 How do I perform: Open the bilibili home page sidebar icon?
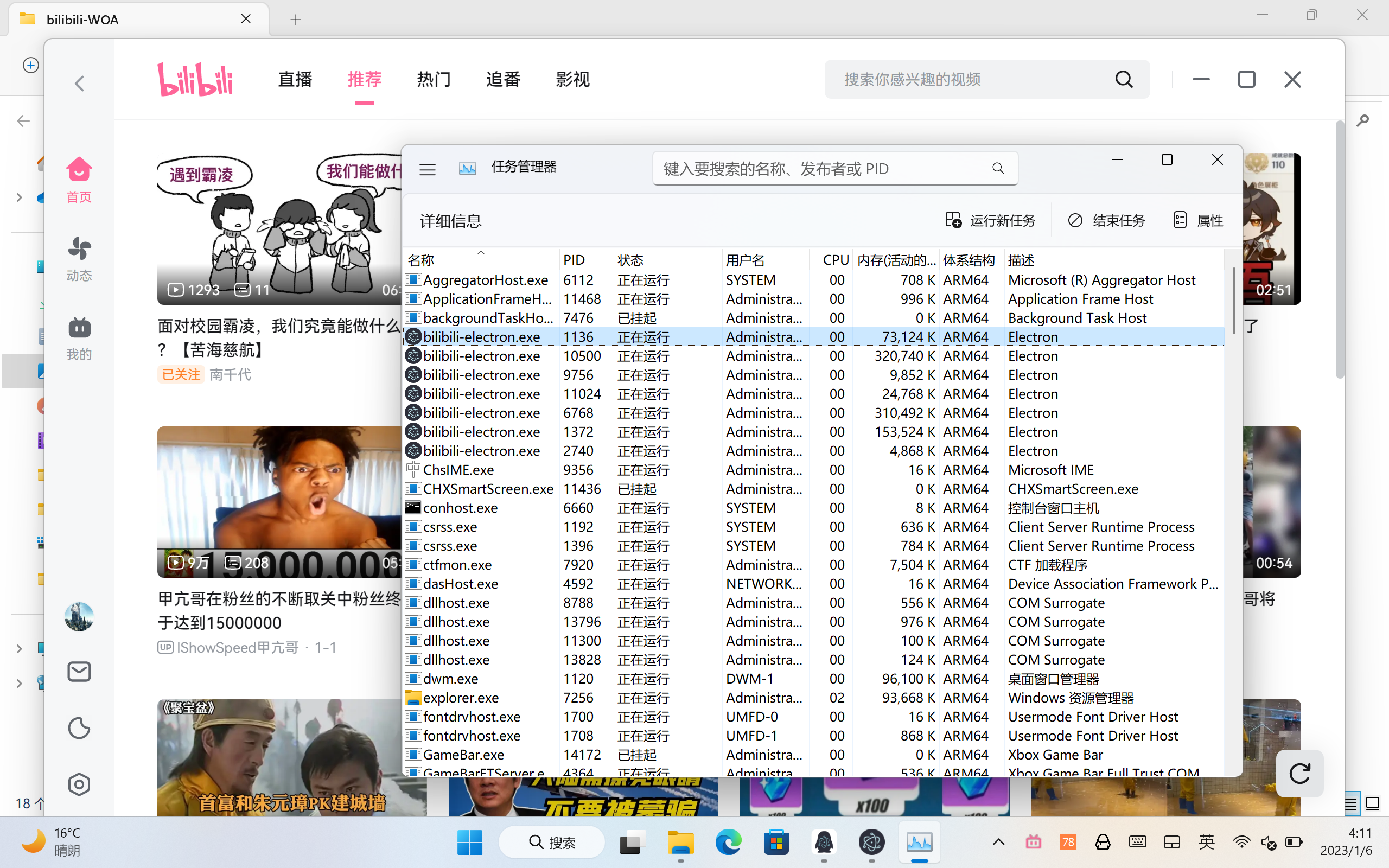[79, 180]
